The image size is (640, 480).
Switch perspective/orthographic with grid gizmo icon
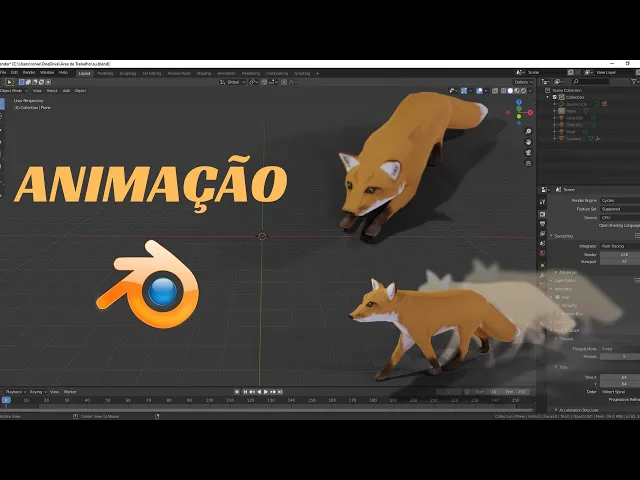[x=528, y=163]
